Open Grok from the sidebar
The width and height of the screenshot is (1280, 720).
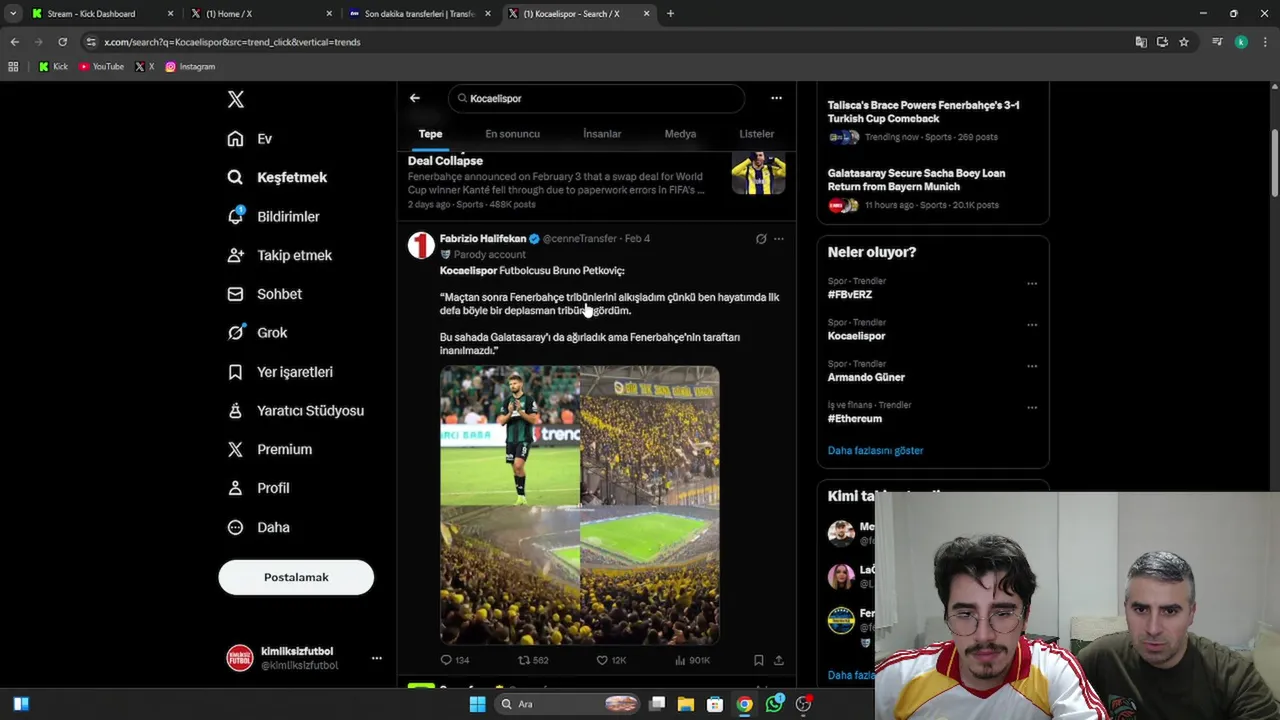click(x=257, y=333)
